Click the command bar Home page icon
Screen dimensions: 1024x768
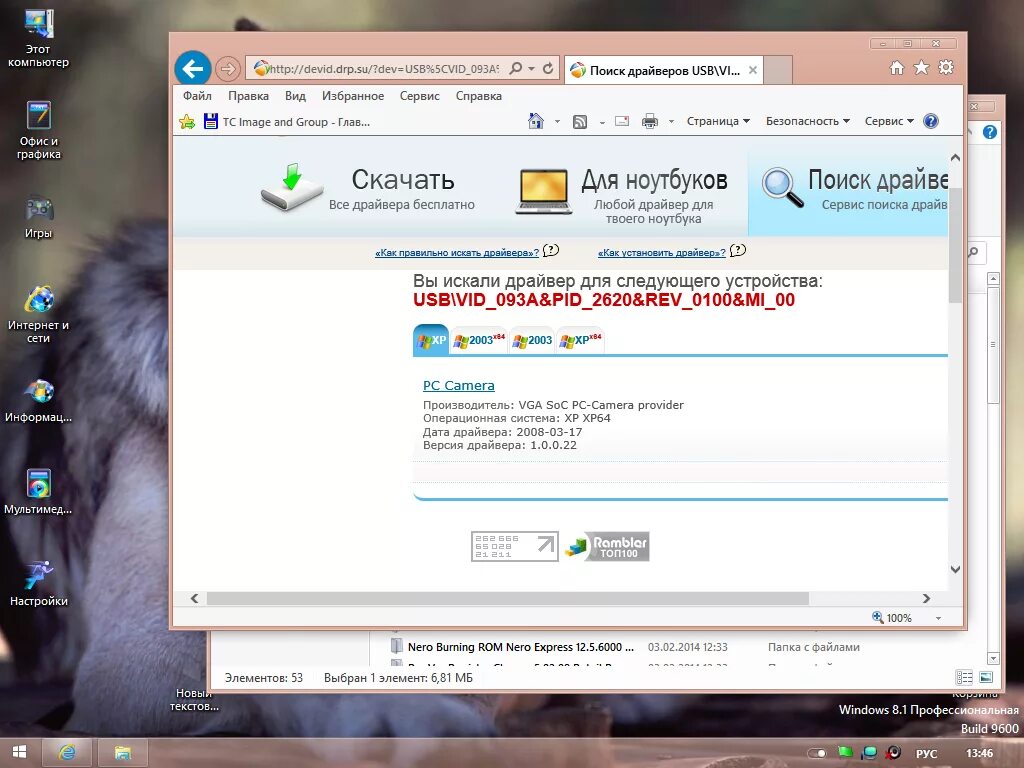coord(536,121)
